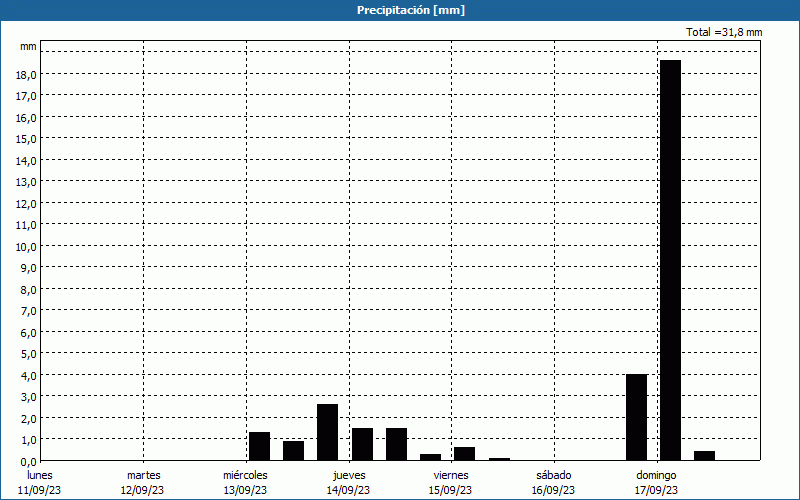Select the 'Total =31,8 mm' label

tap(724, 32)
